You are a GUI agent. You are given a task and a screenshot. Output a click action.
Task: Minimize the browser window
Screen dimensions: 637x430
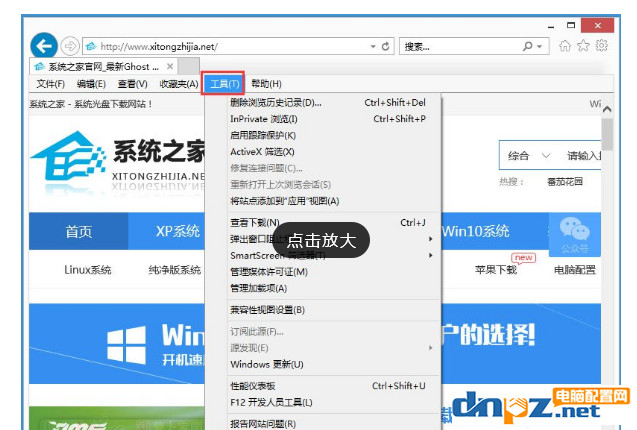[551, 27]
